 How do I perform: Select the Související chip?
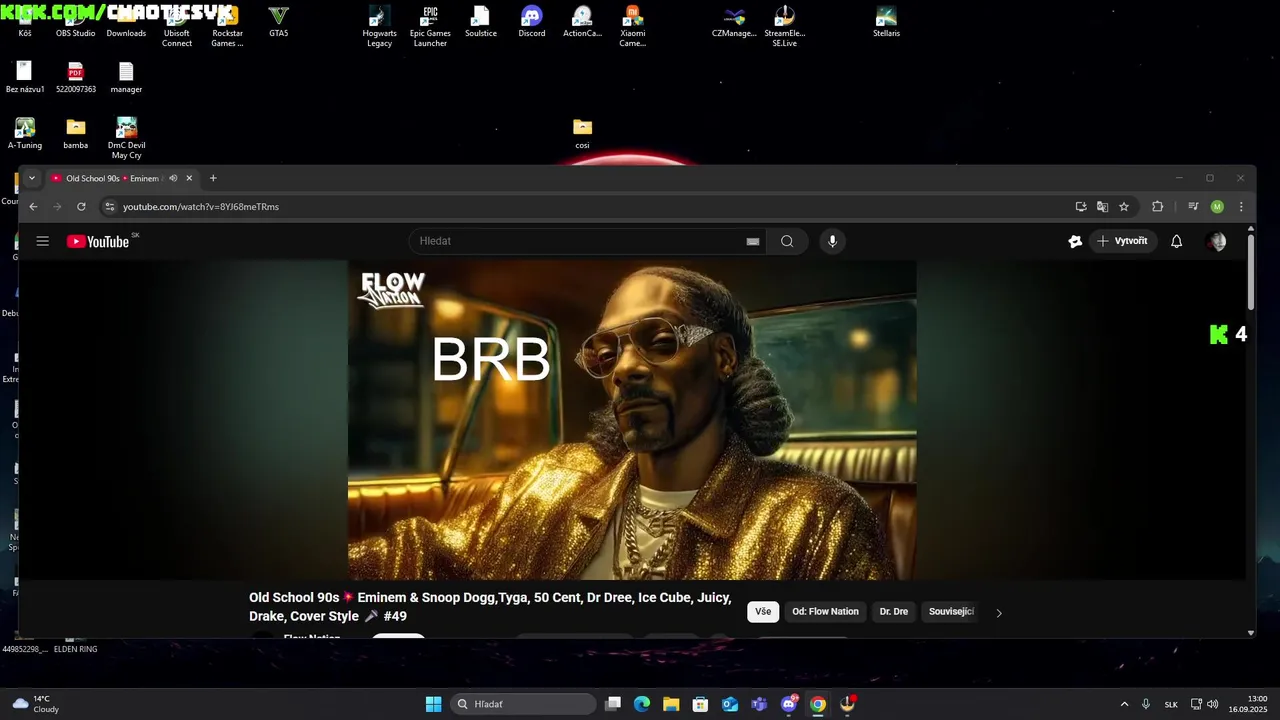(x=951, y=612)
